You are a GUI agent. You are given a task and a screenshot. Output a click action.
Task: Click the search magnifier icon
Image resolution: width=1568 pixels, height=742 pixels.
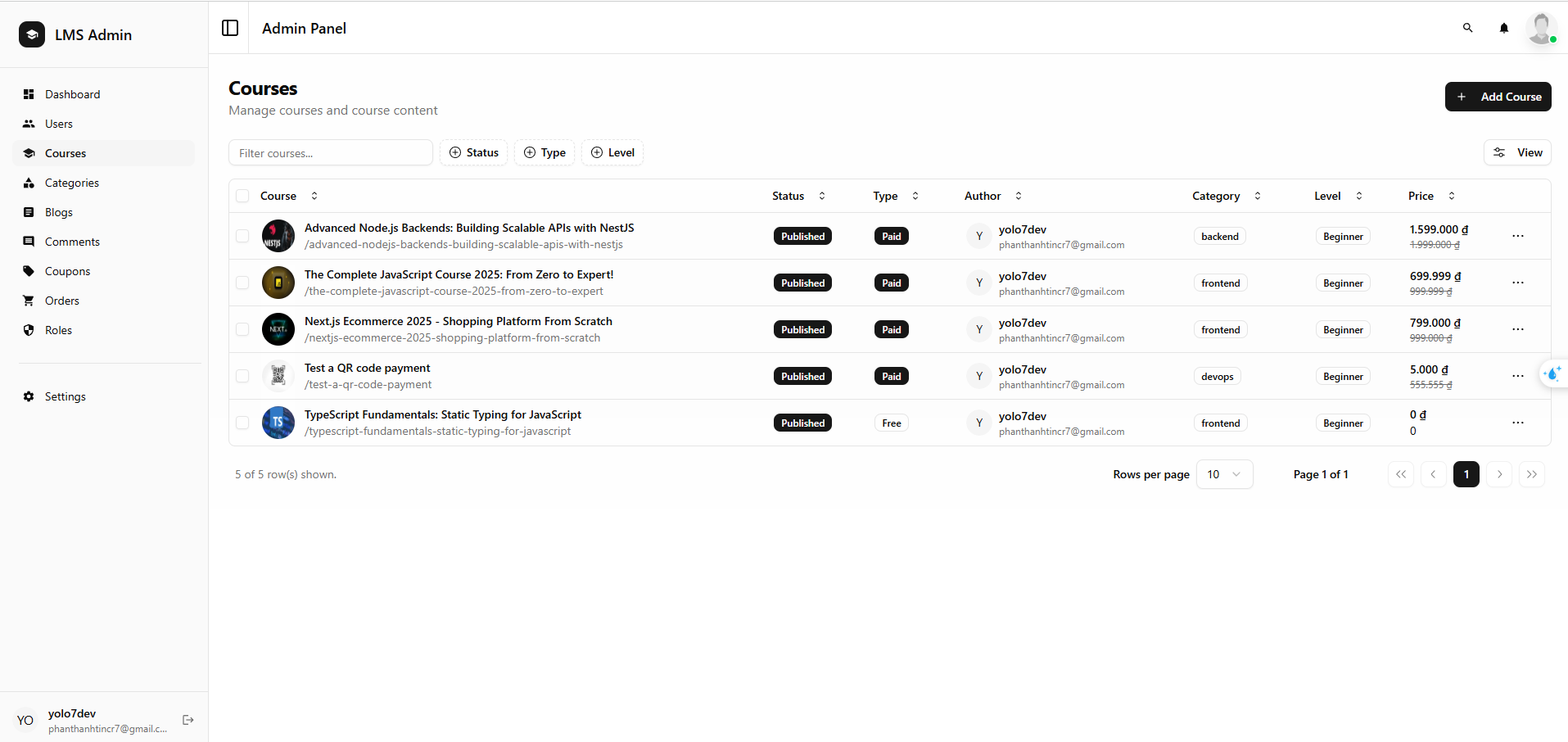click(1467, 28)
